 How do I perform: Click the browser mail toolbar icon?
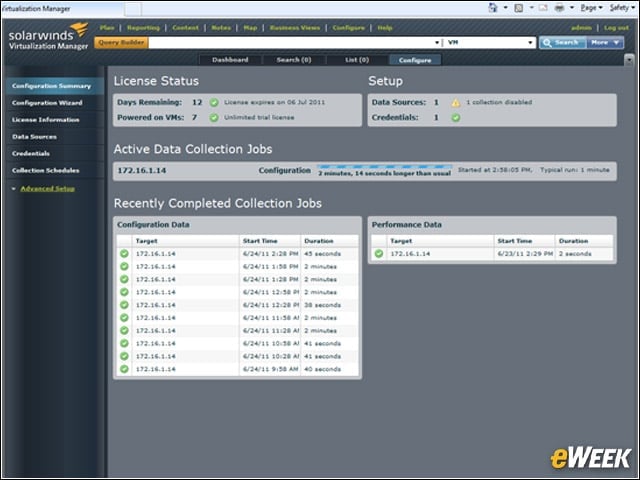click(x=543, y=7)
